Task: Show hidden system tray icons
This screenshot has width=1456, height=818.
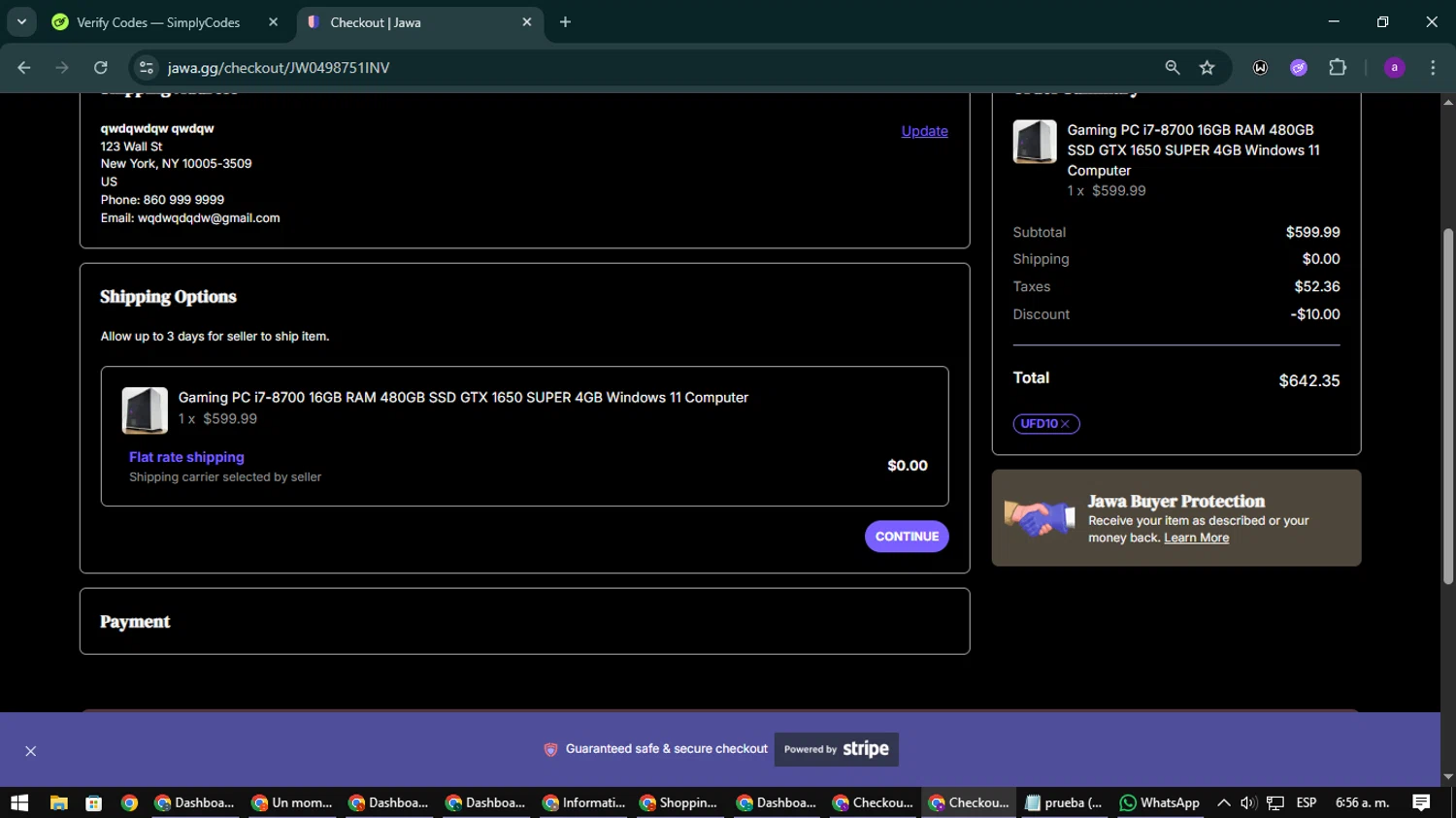Action: (x=1224, y=802)
